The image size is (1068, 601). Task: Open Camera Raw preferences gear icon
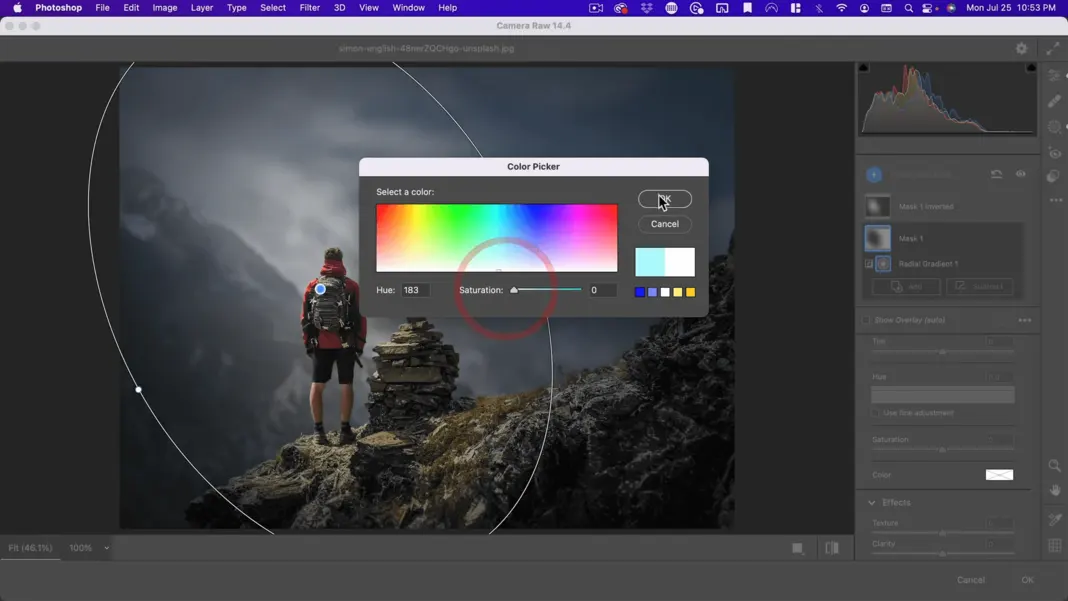[x=1021, y=48]
